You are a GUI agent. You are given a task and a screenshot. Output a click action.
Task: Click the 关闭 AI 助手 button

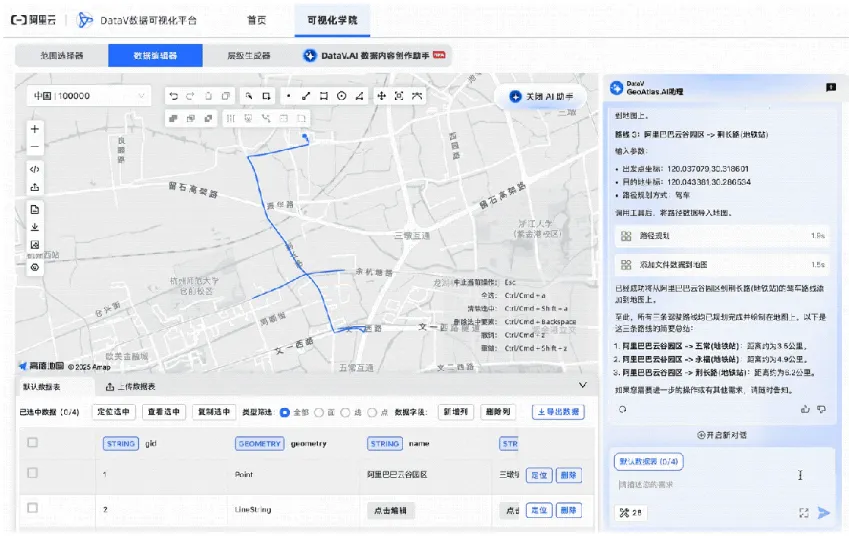pos(541,96)
